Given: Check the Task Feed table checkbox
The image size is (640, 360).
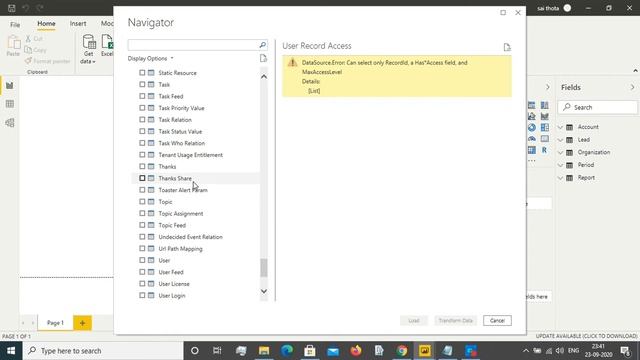Looking at the screenshot, I should click(142, 96).
